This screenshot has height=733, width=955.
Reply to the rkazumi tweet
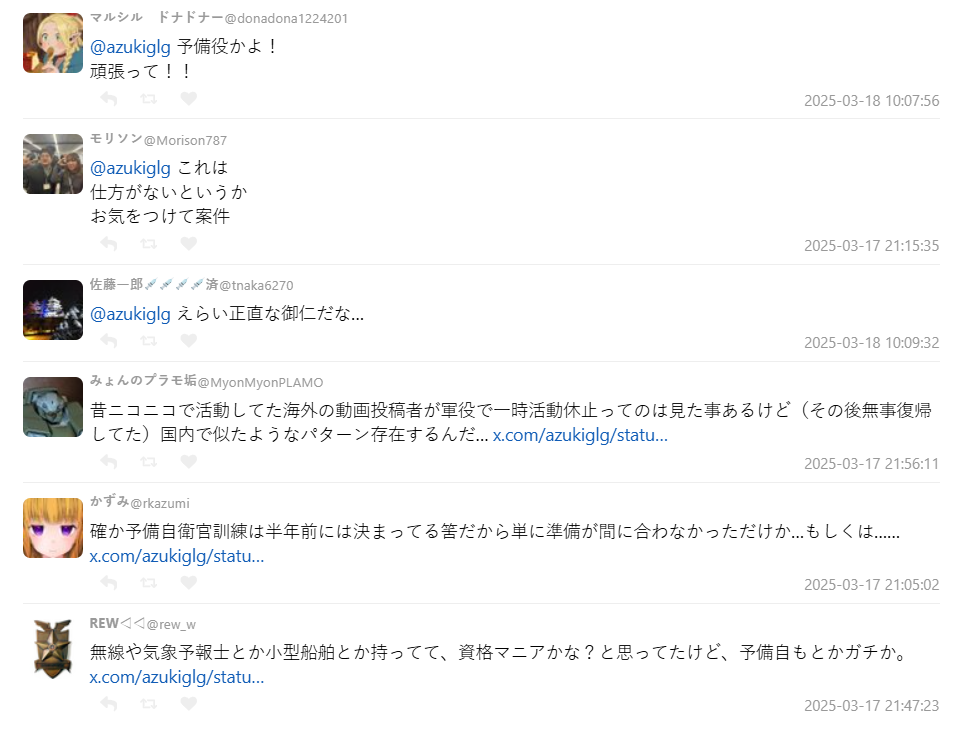[109, 583]
